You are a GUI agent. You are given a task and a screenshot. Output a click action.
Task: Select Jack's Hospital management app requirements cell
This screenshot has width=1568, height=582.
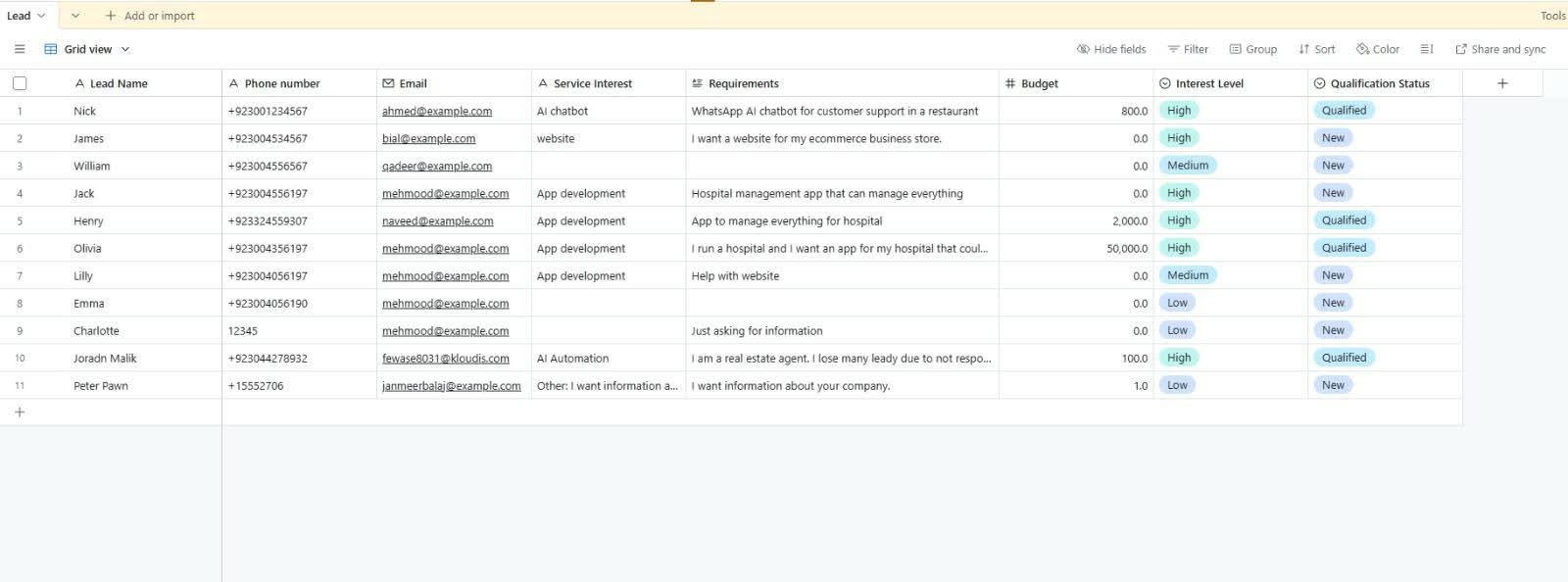pos(843,193)
